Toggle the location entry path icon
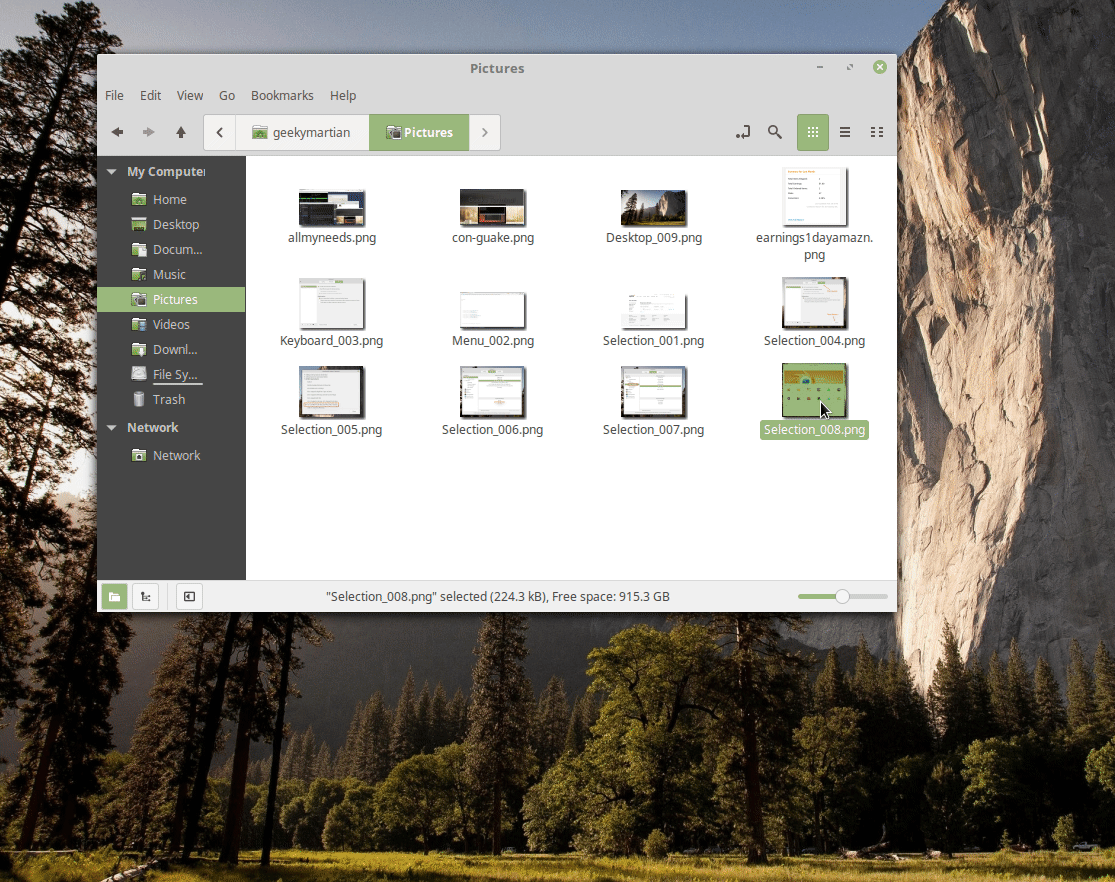1115x882 pixels. (x=743, y=132)
